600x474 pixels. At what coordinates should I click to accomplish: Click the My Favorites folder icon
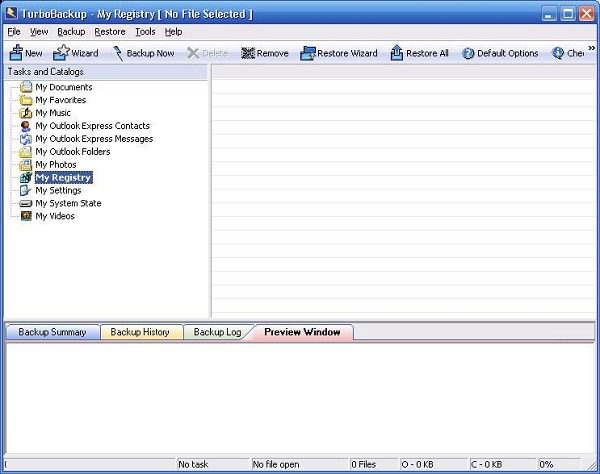click(x=26, y=100)
